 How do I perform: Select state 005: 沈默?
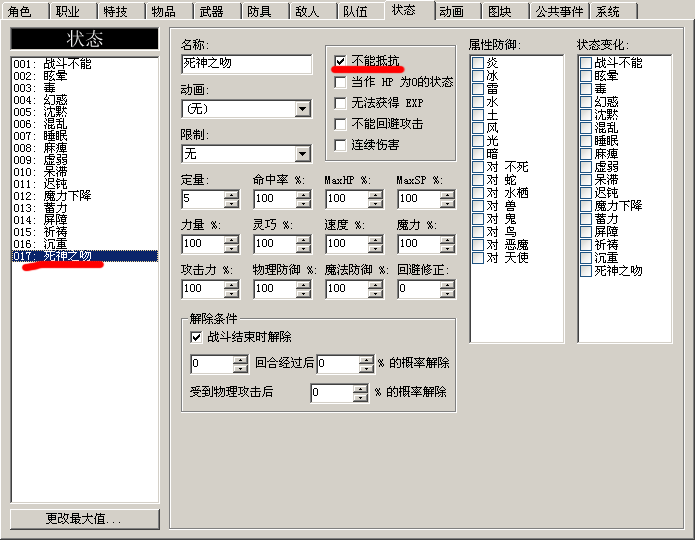(85, 112)
